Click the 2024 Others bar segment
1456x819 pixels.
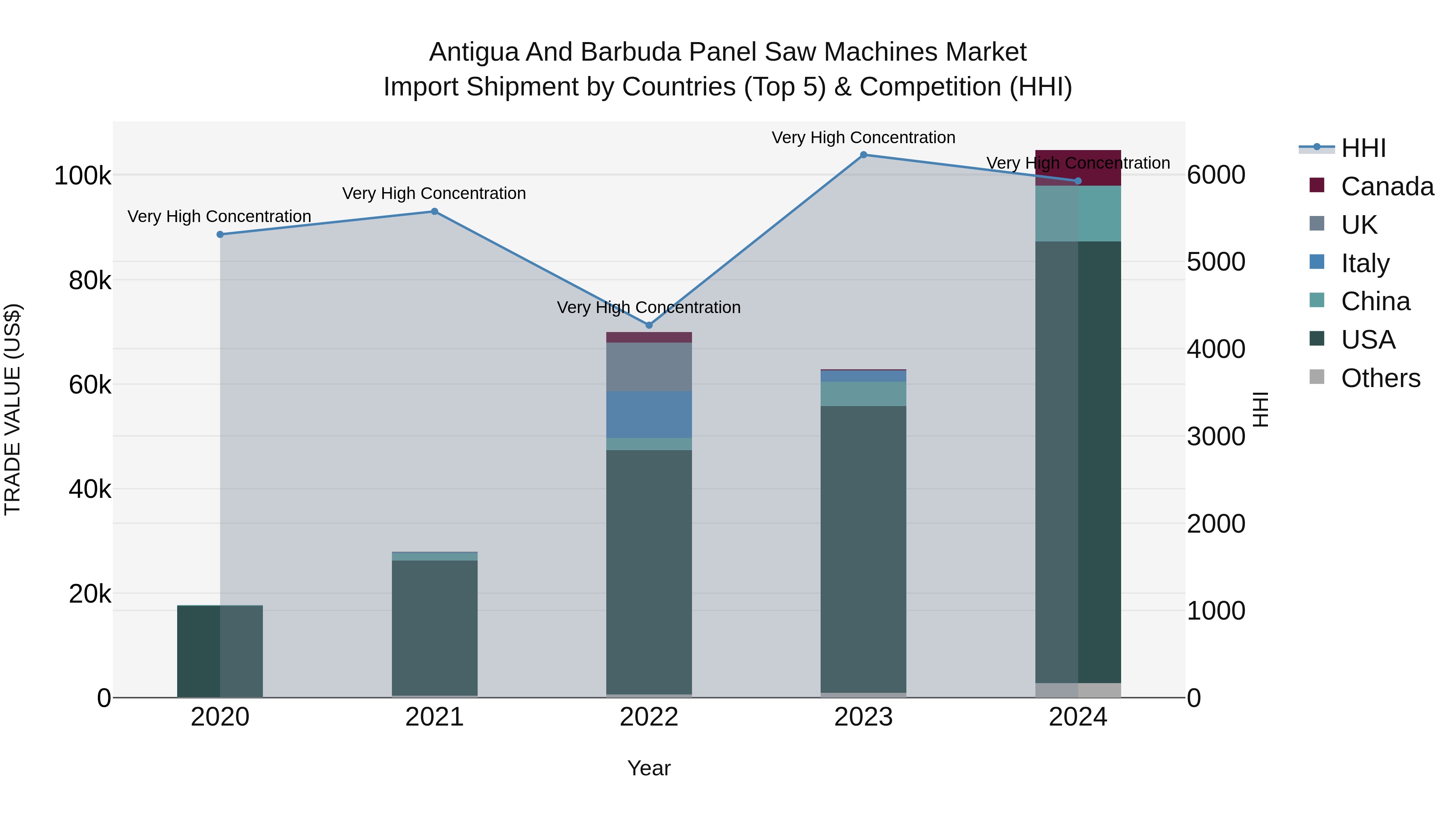(1078, 690)
